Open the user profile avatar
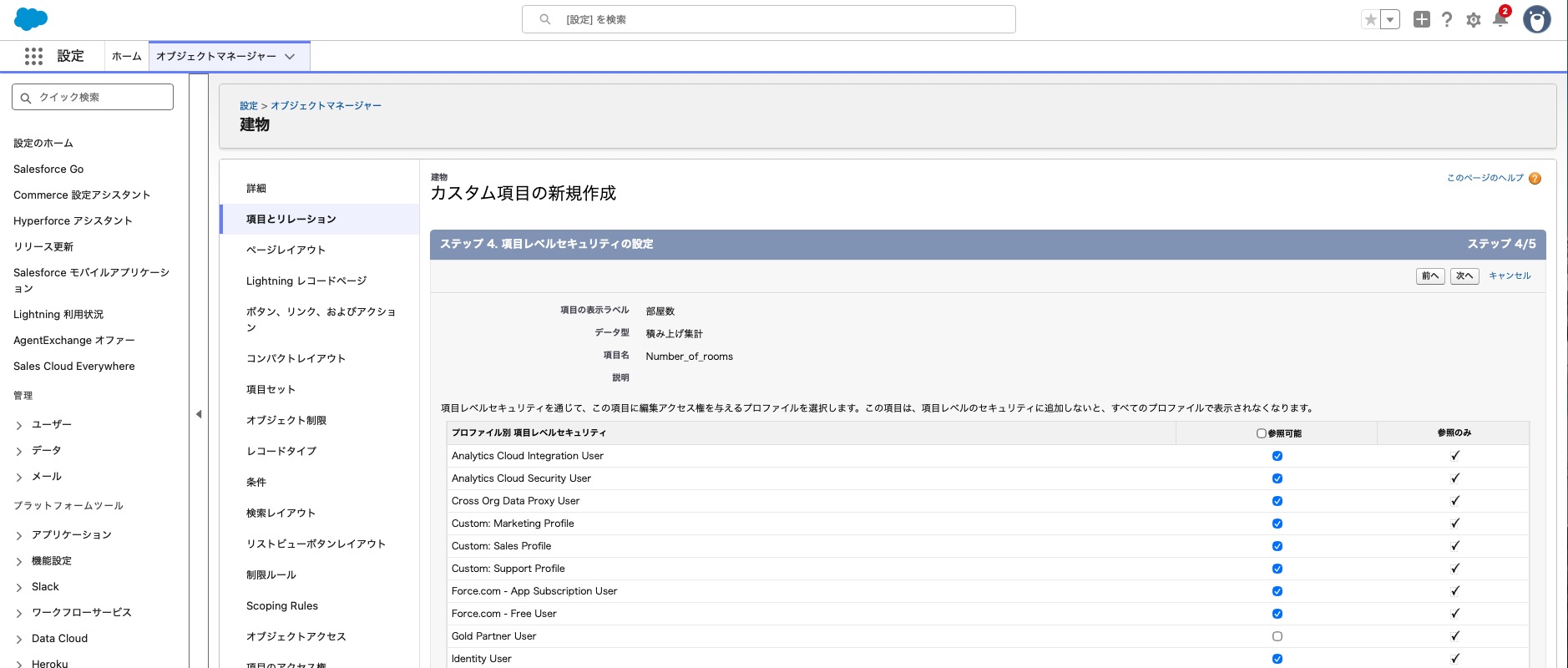 click(1536, 19)
